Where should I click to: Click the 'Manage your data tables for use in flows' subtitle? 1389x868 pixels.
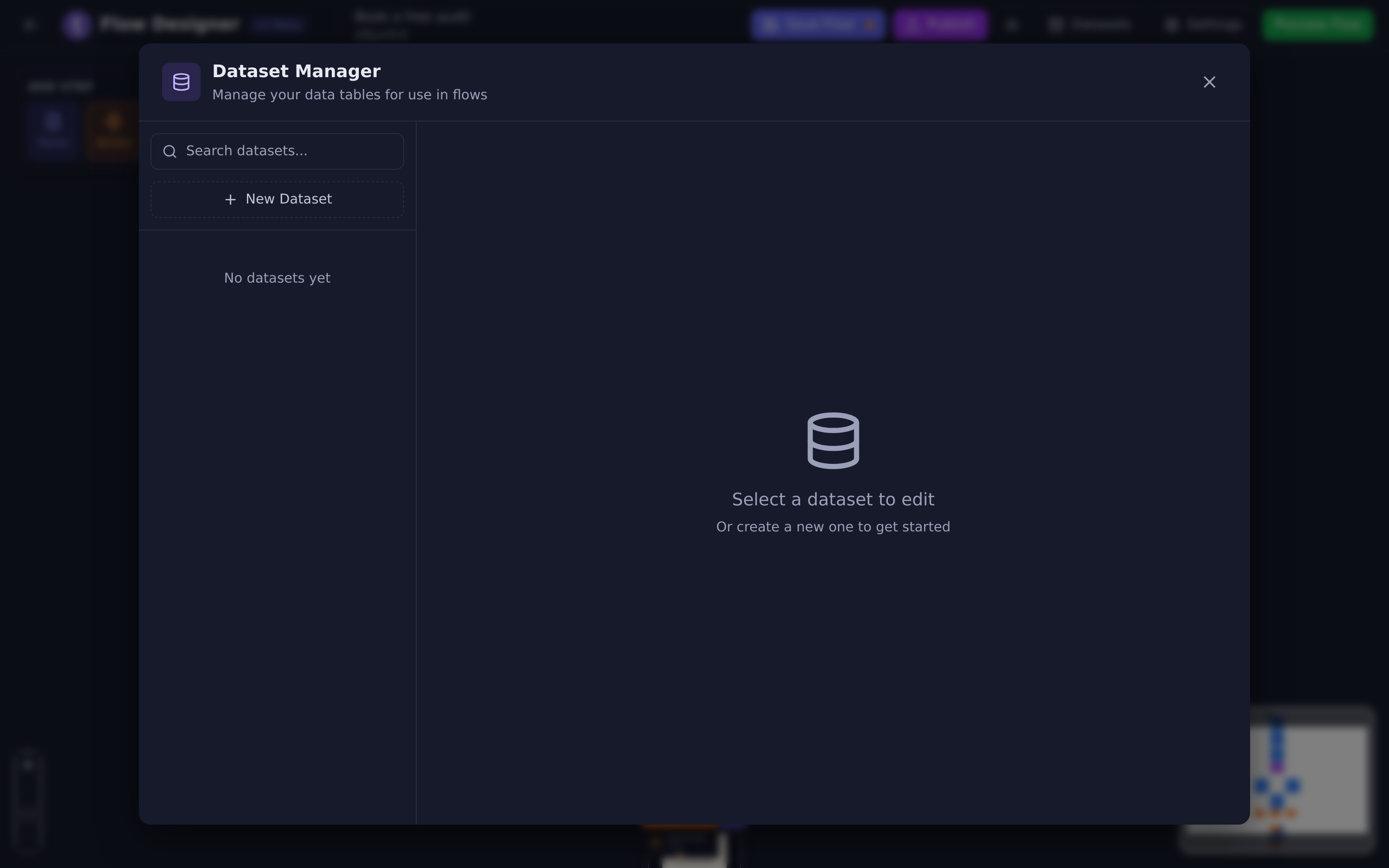(x=350, y=95)
